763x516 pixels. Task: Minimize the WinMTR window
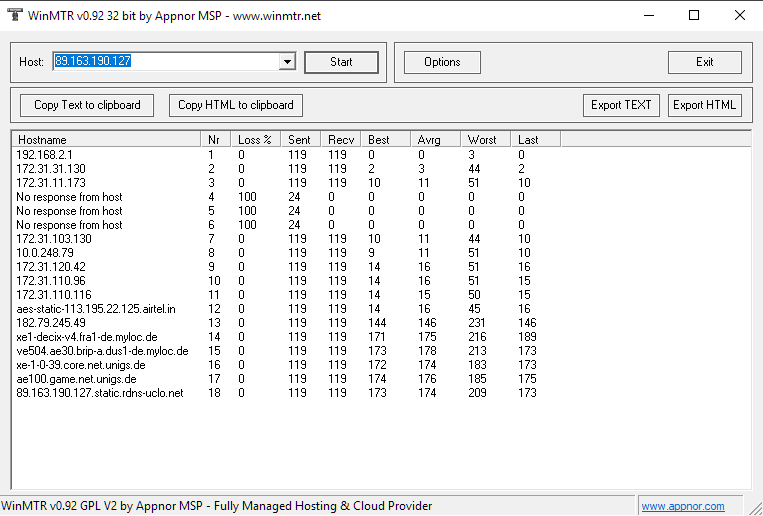click(649, 16)
